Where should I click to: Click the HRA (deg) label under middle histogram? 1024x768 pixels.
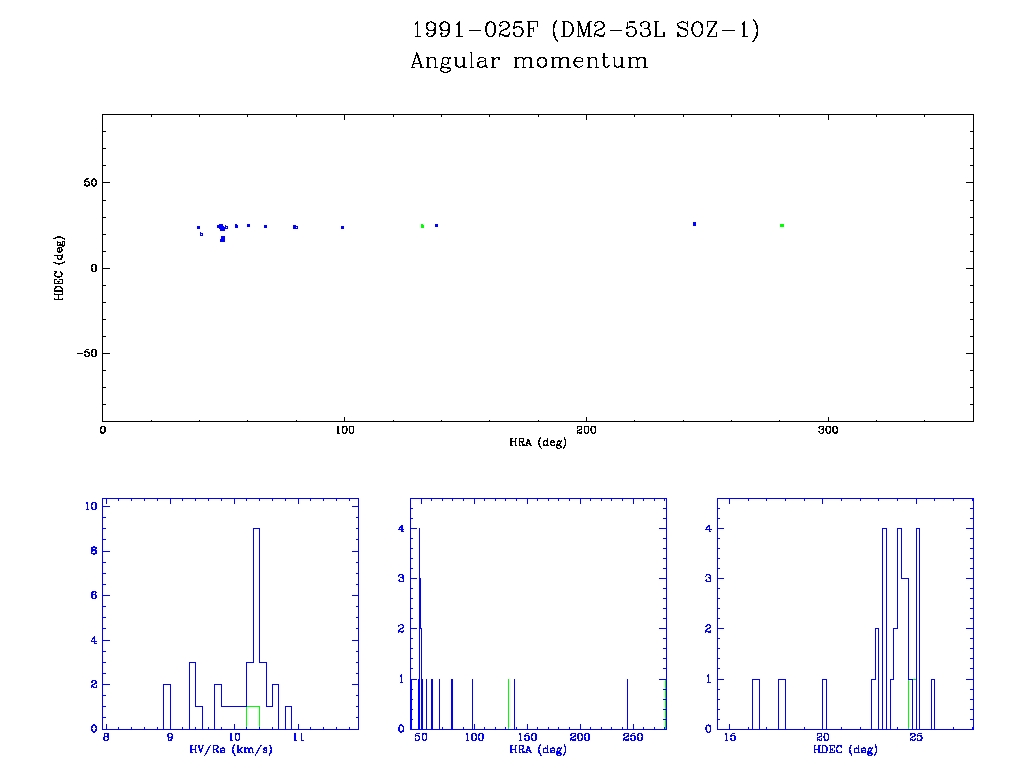537,749
